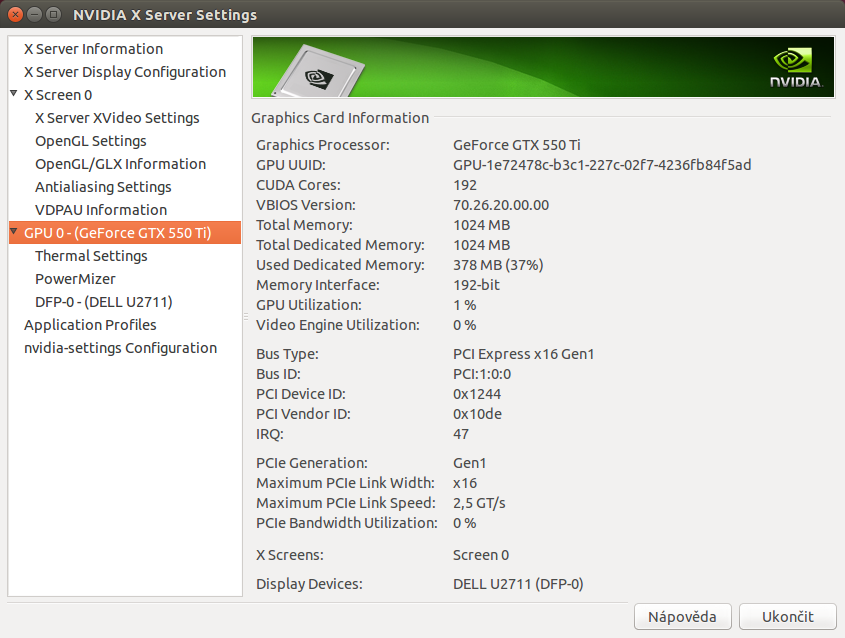Viewport: 845px width, 638px height.
Task: Click the 'GeForce GTX 550 Ti' processor value
Action: pos(516,145)
